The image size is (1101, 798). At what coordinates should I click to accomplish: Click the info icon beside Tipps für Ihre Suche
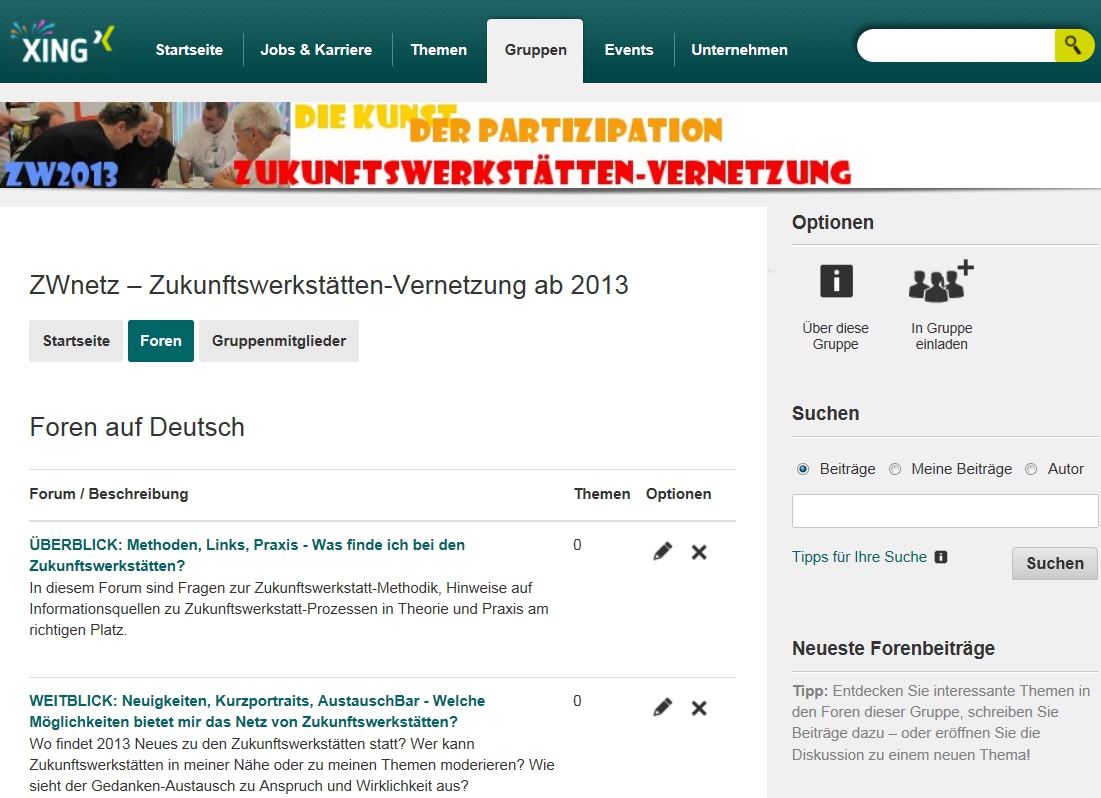[x=941, y=557]
